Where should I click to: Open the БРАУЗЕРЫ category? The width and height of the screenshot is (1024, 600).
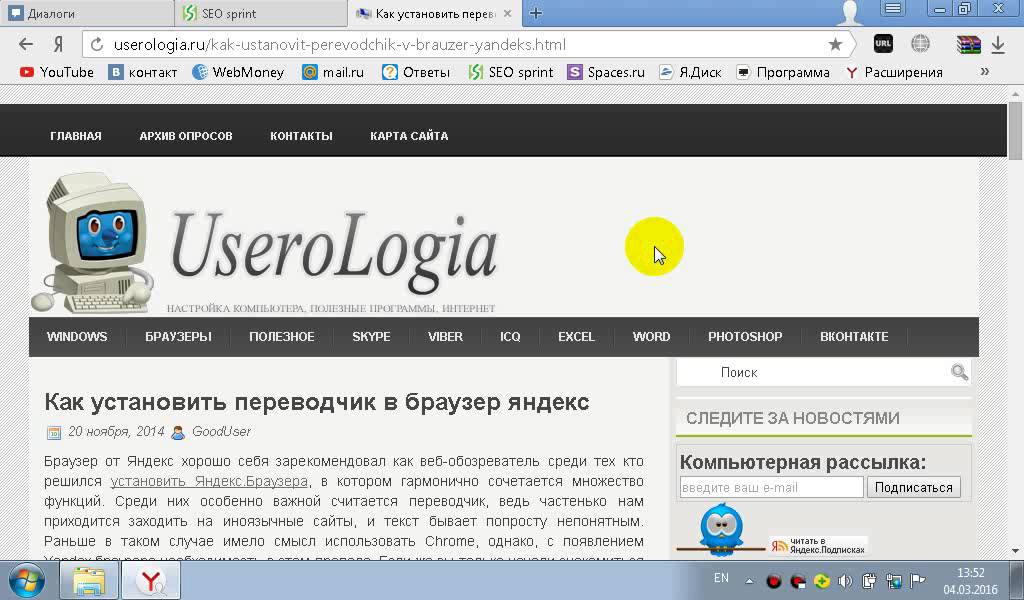click(178, 336)
